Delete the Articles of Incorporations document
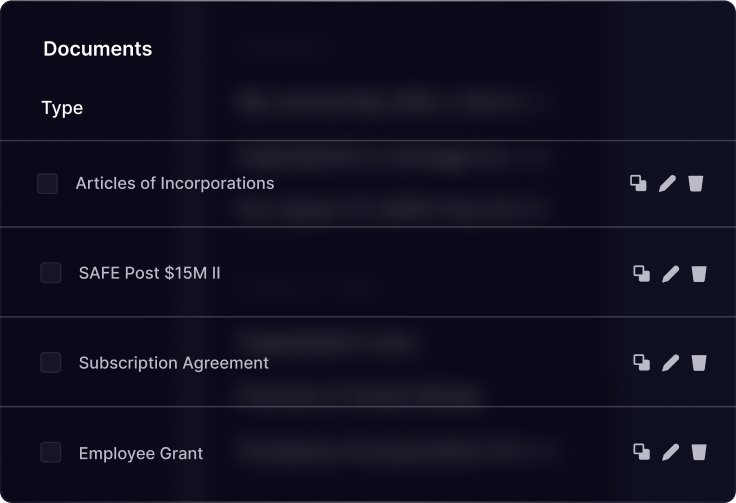This screenshot has height=503, width=736. tap(696, 183)
